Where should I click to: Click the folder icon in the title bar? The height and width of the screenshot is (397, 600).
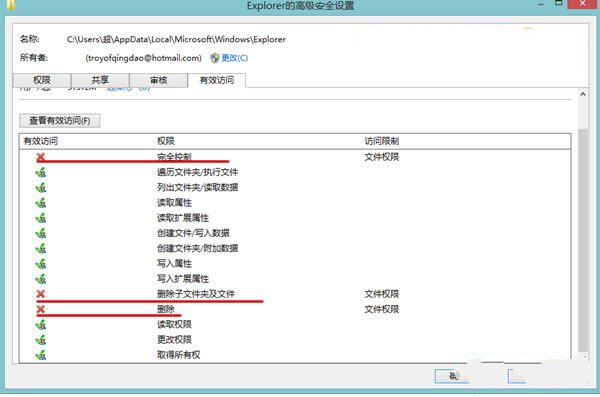pos(11,5)
